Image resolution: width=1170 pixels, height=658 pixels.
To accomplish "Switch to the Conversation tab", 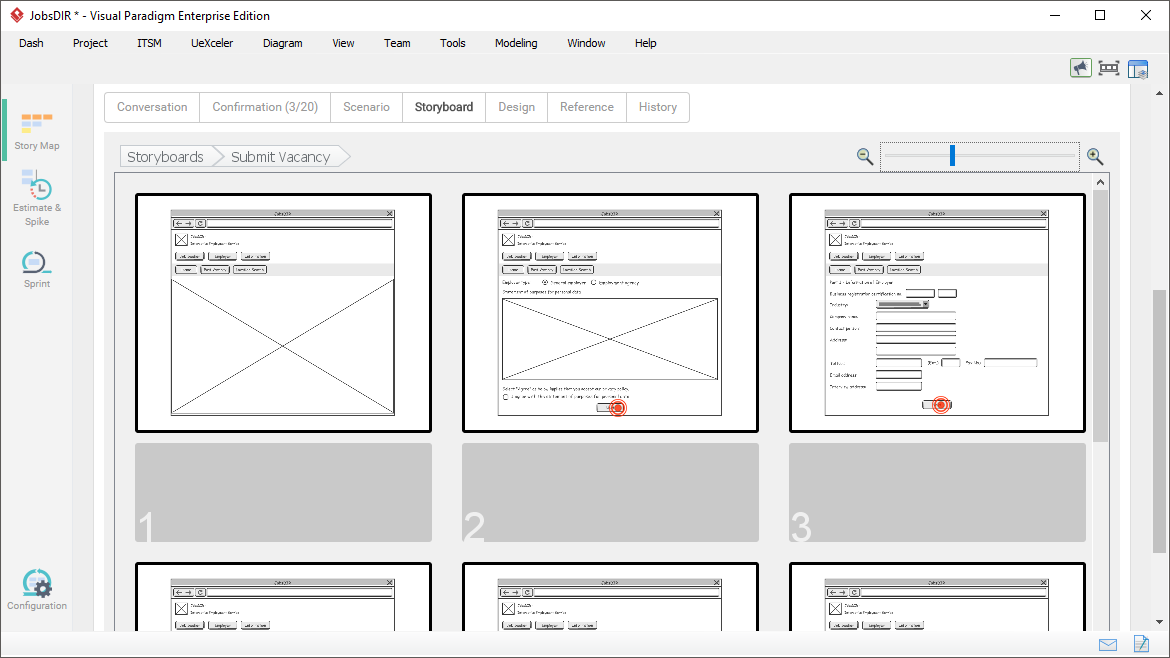I will (x=152, y=107).
